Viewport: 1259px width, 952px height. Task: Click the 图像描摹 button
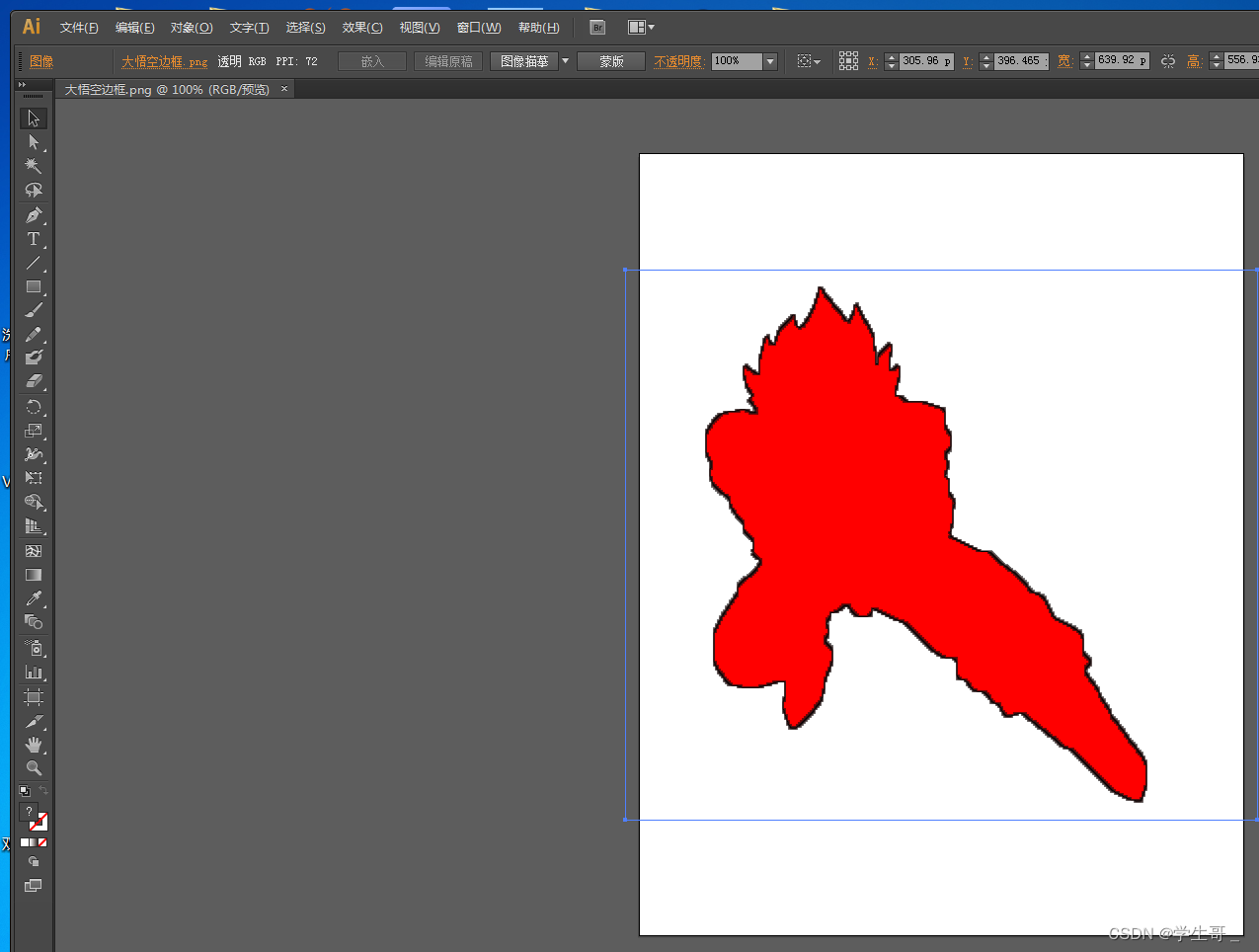[x=524, y=61]
